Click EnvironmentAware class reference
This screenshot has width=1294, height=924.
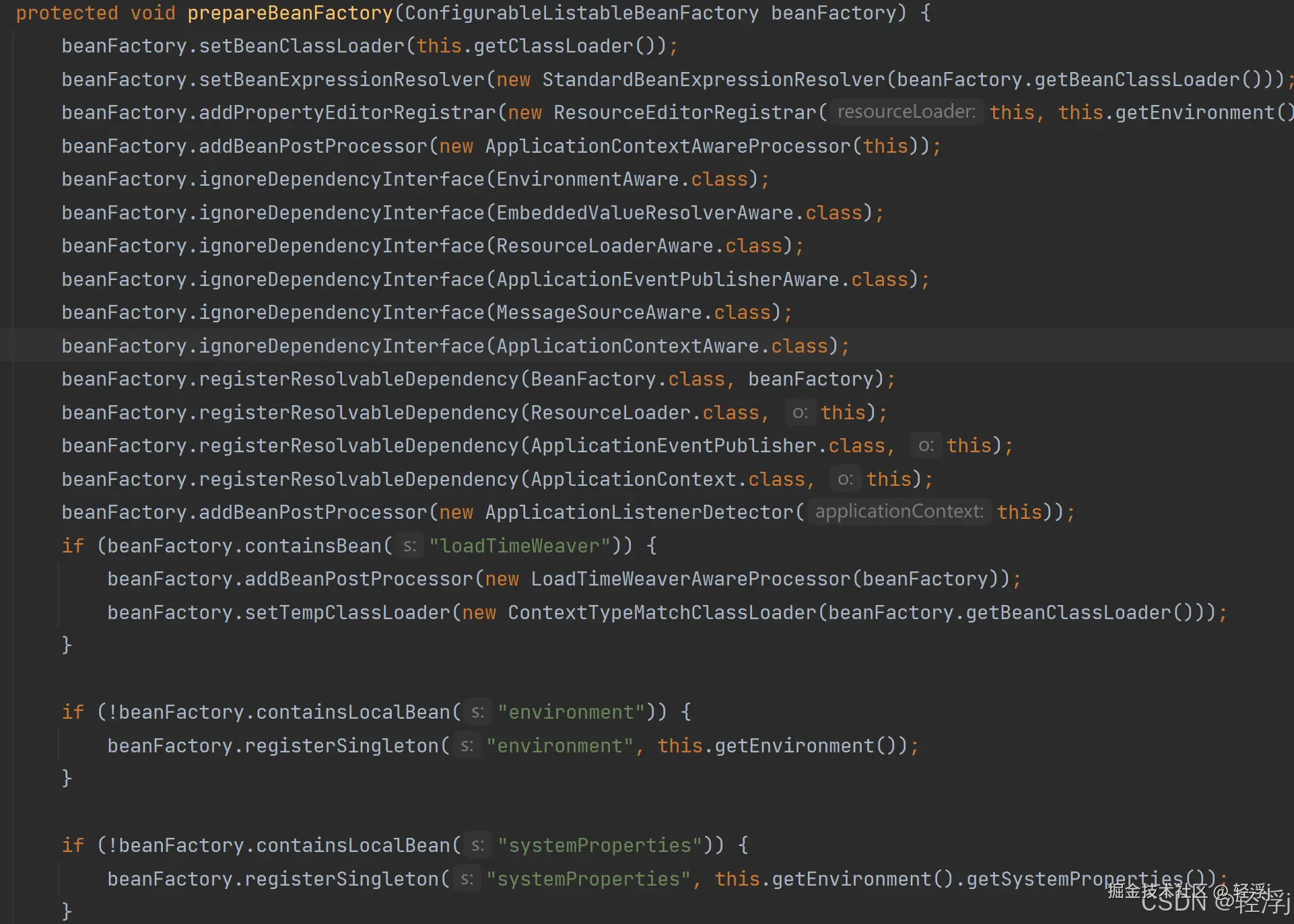tap(587, 179)
